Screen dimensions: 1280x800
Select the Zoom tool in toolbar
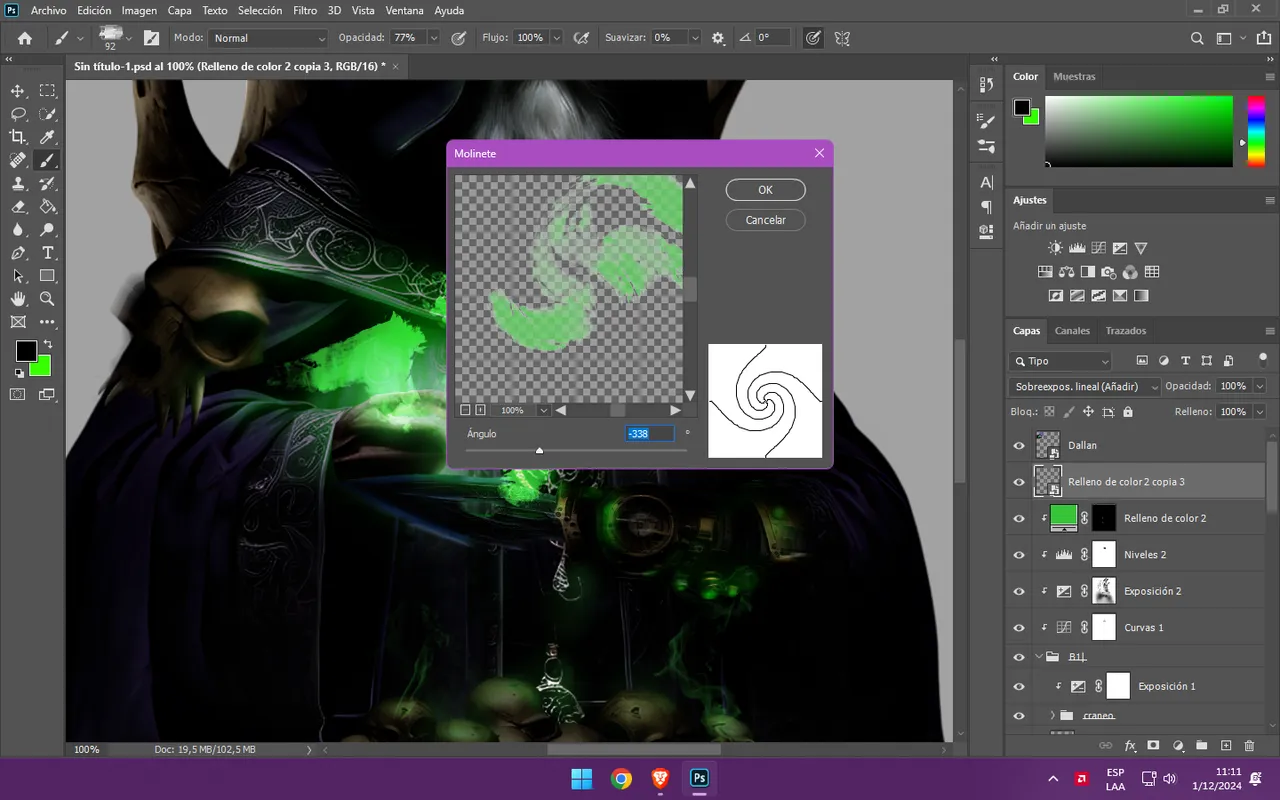click(47, 299)
